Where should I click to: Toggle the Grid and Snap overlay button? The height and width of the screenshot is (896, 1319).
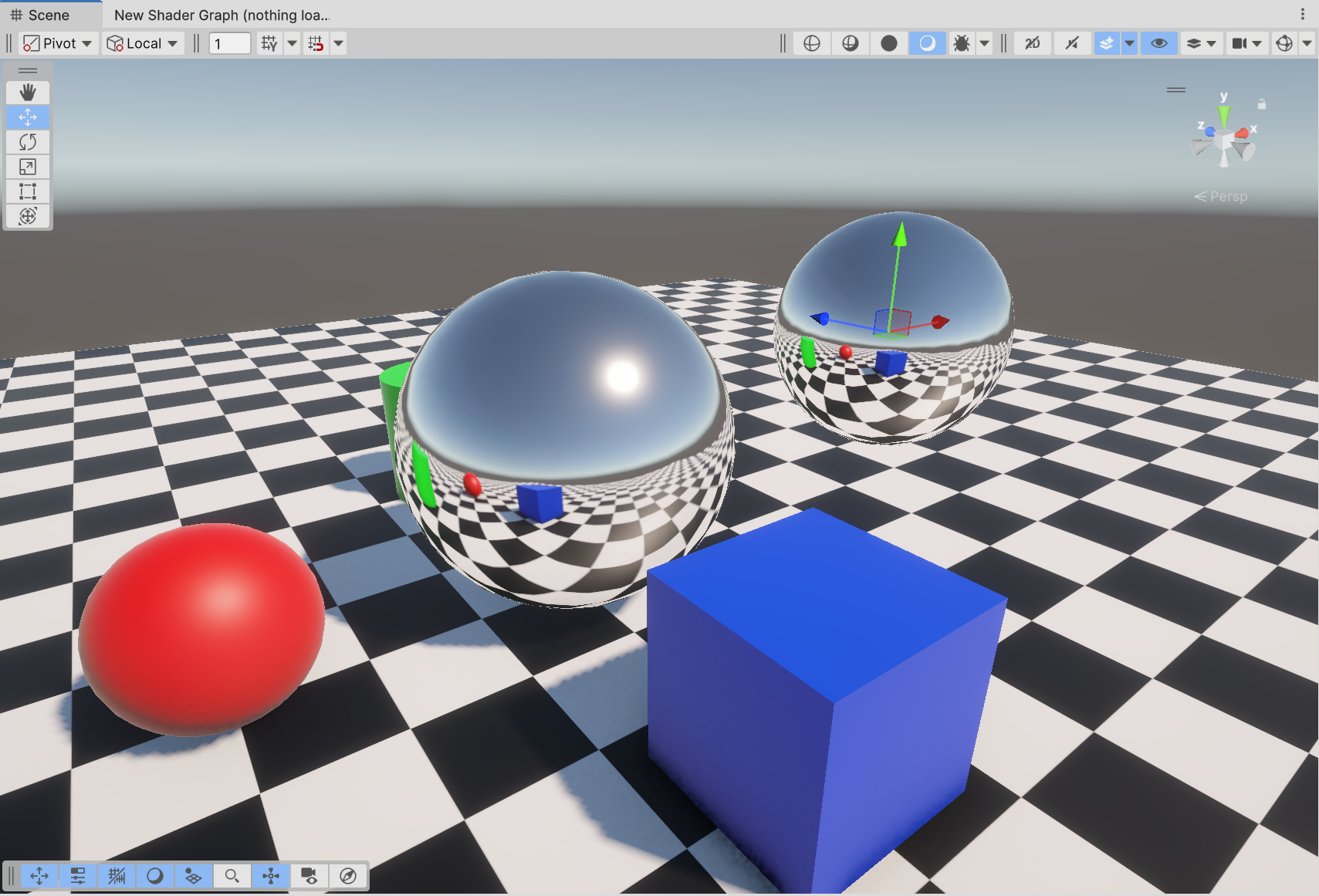[x=117, y=876]
